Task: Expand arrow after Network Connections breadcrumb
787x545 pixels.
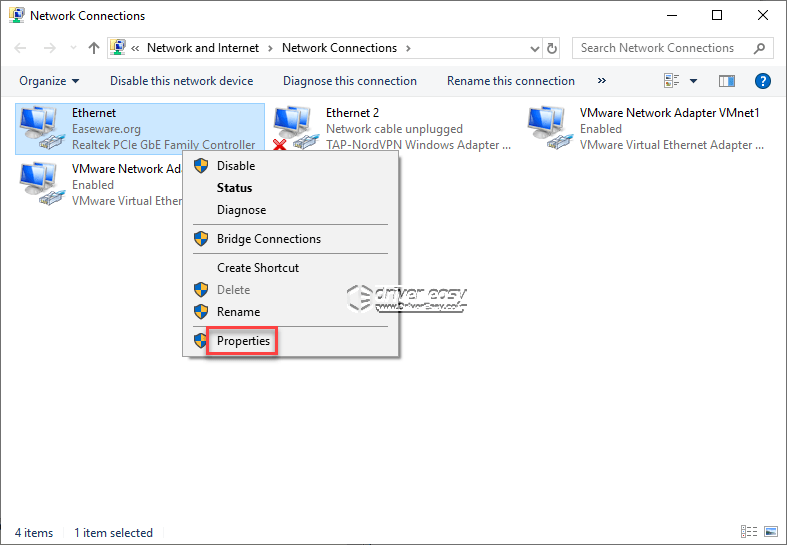Action: click(x=408, y=48)
